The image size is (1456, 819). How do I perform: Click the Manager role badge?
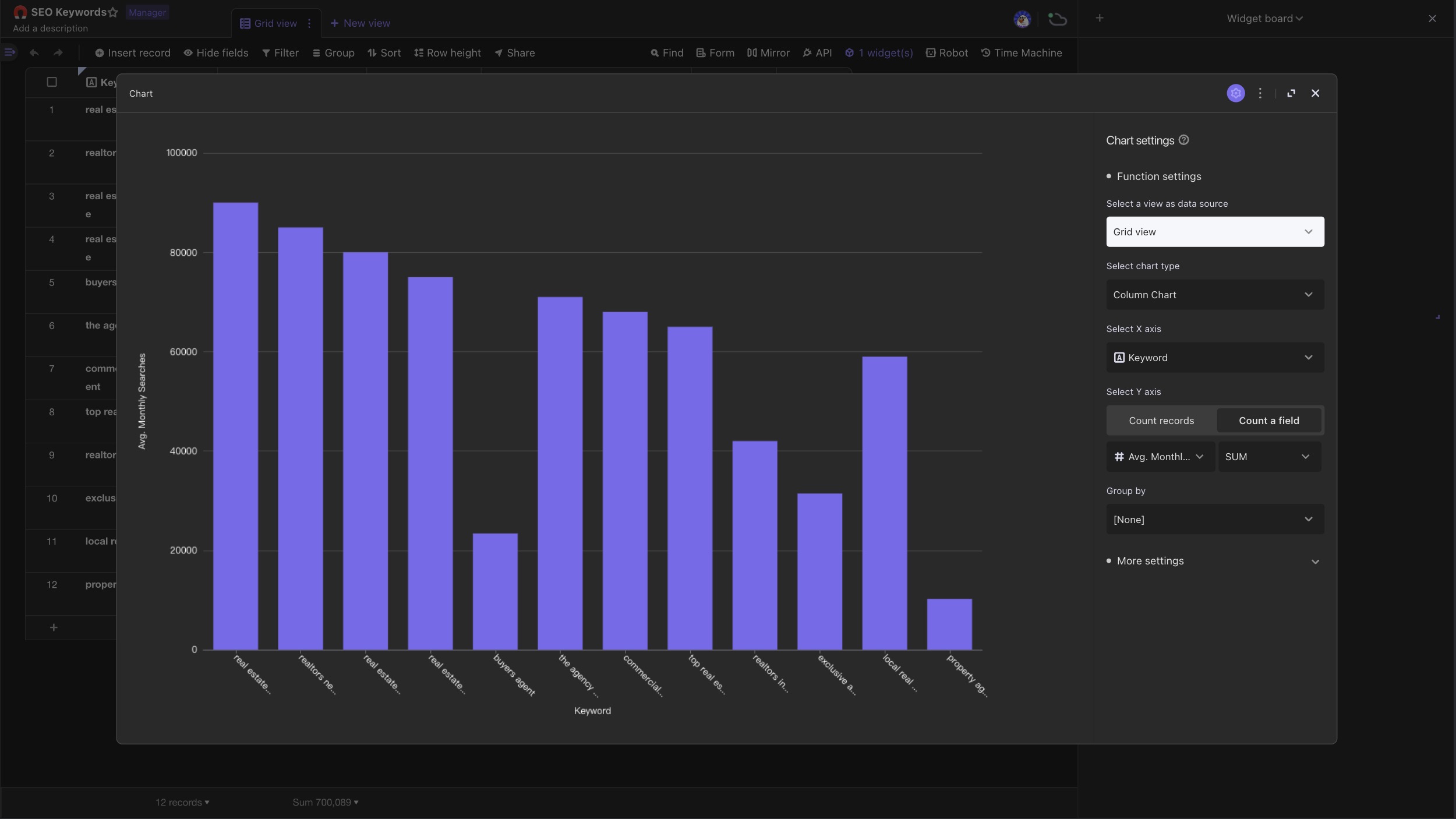pos(147,12)
